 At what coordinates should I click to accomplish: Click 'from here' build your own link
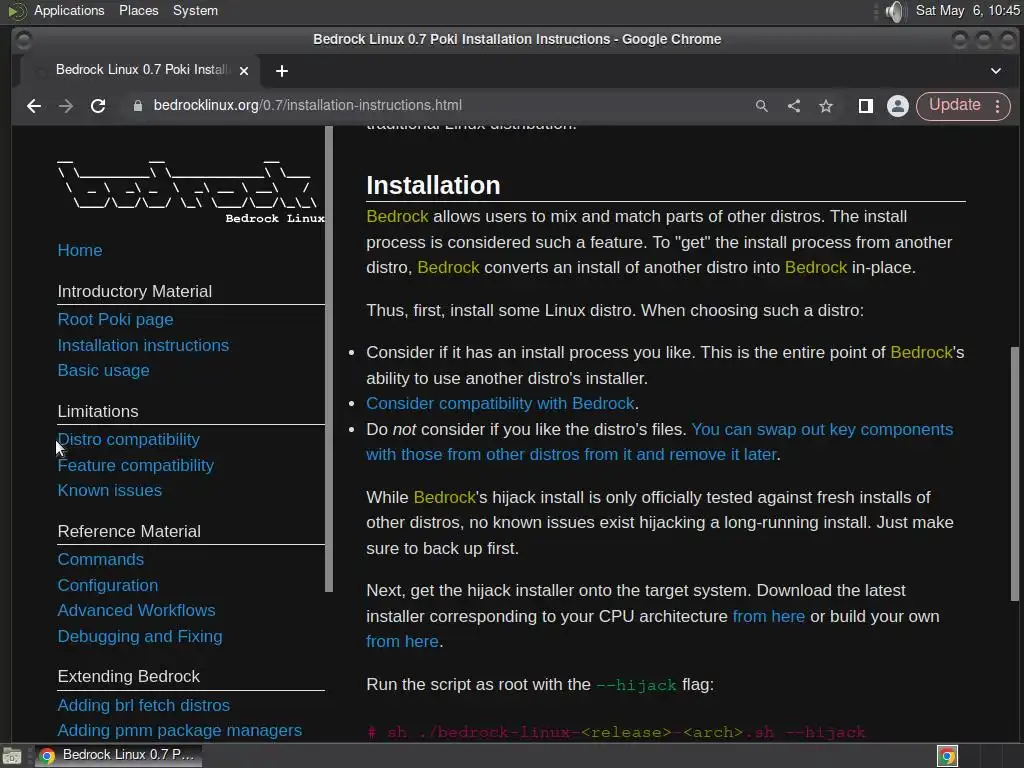[402, 641]
